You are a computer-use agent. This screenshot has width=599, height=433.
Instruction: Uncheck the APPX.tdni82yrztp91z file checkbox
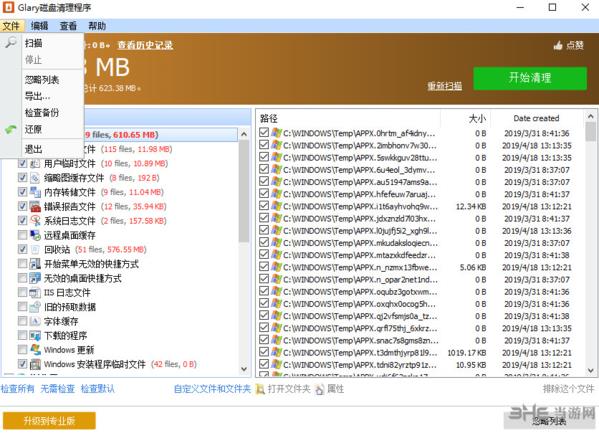[264, 364]
